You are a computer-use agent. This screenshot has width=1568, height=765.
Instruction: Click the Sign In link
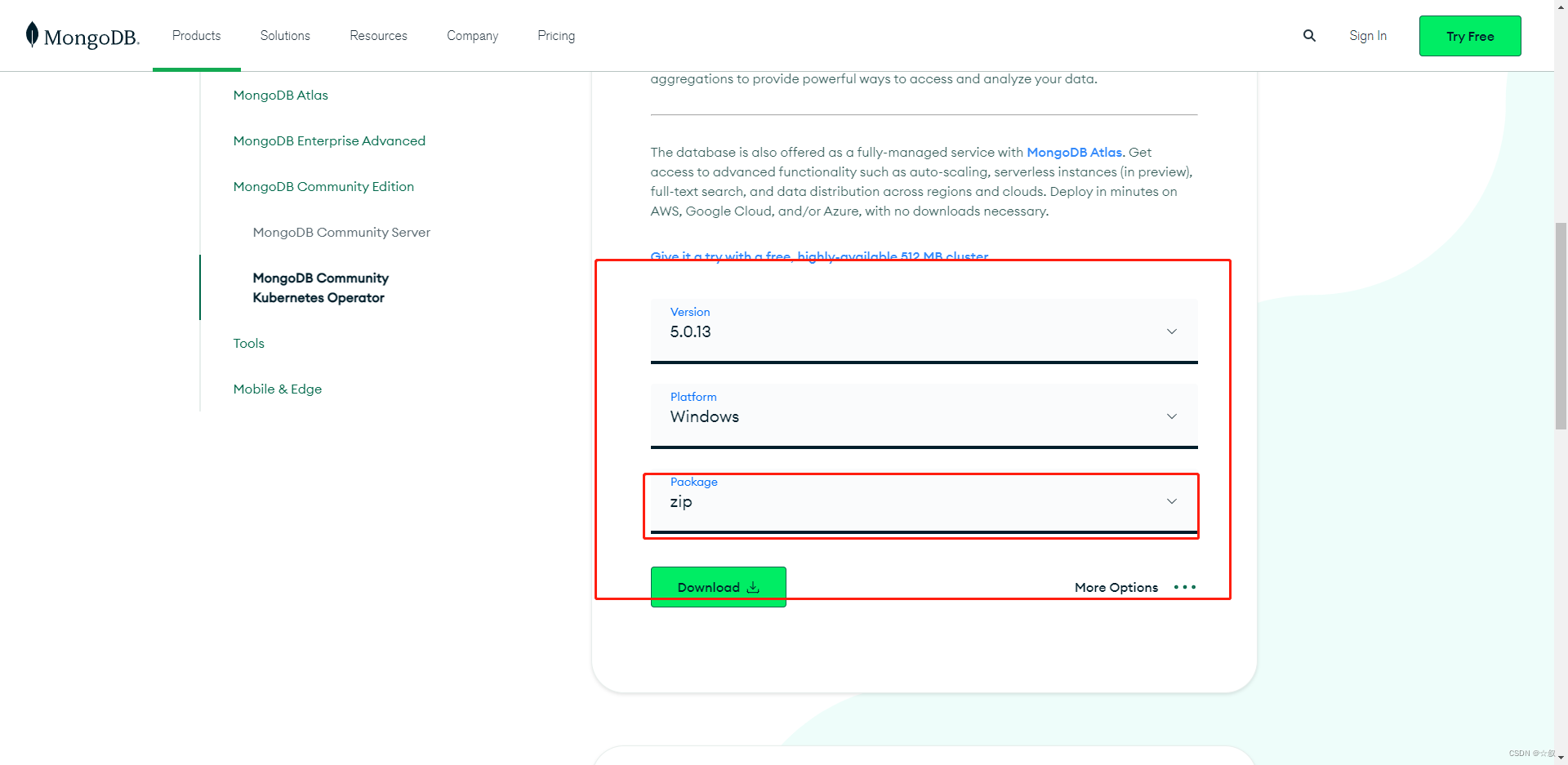point(1368,36)
